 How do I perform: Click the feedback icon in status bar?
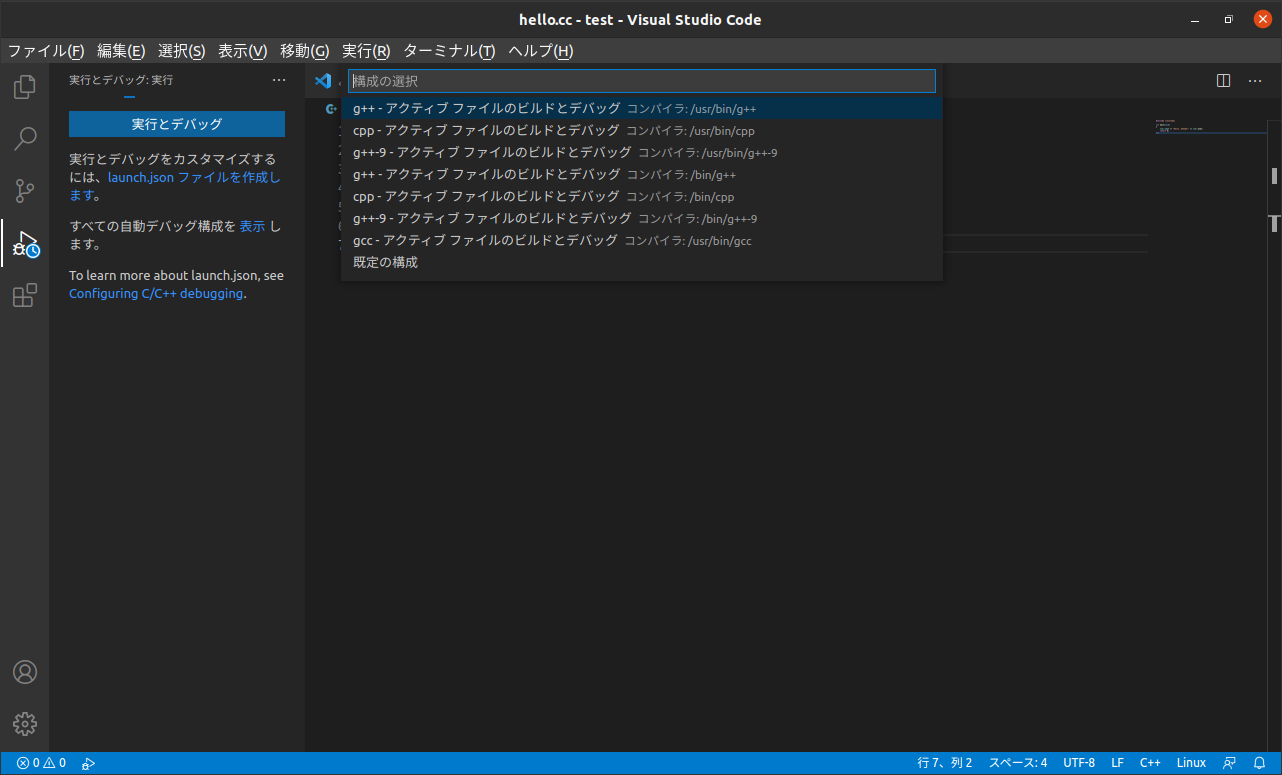1229,763
